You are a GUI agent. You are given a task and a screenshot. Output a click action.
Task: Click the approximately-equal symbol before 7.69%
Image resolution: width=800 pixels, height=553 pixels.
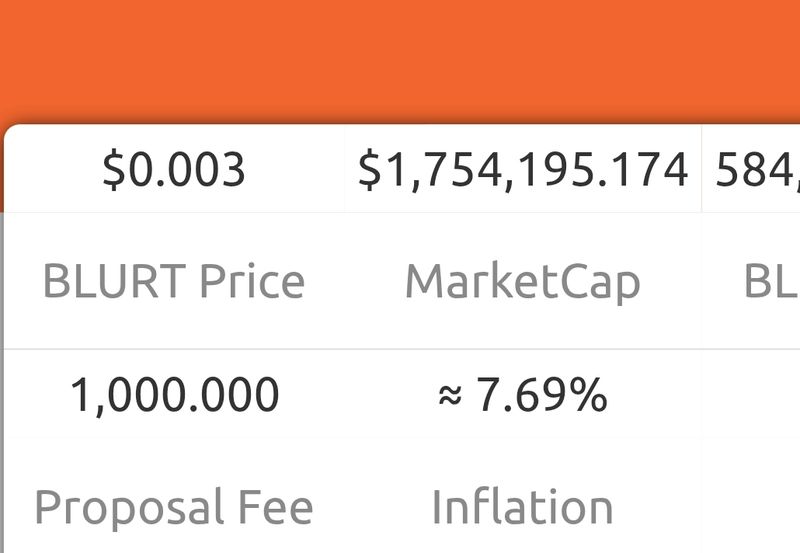pyautogui.click(x=450, y=398)
